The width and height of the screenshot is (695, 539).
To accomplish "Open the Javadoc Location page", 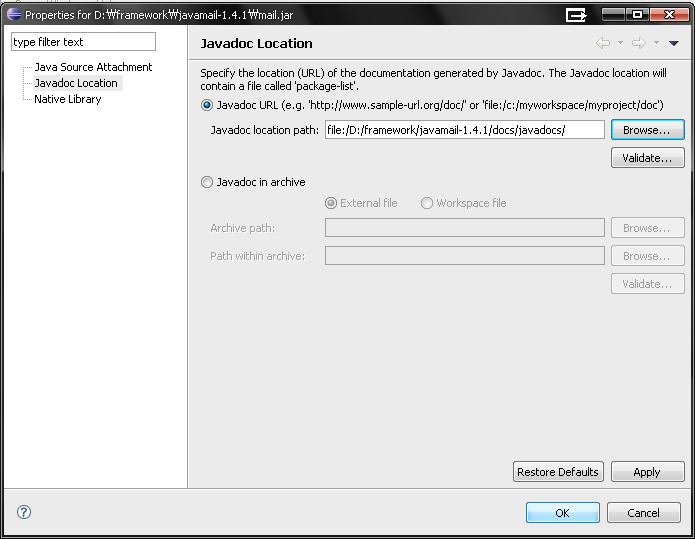I will pyautogui.click(x=76, y=83).
